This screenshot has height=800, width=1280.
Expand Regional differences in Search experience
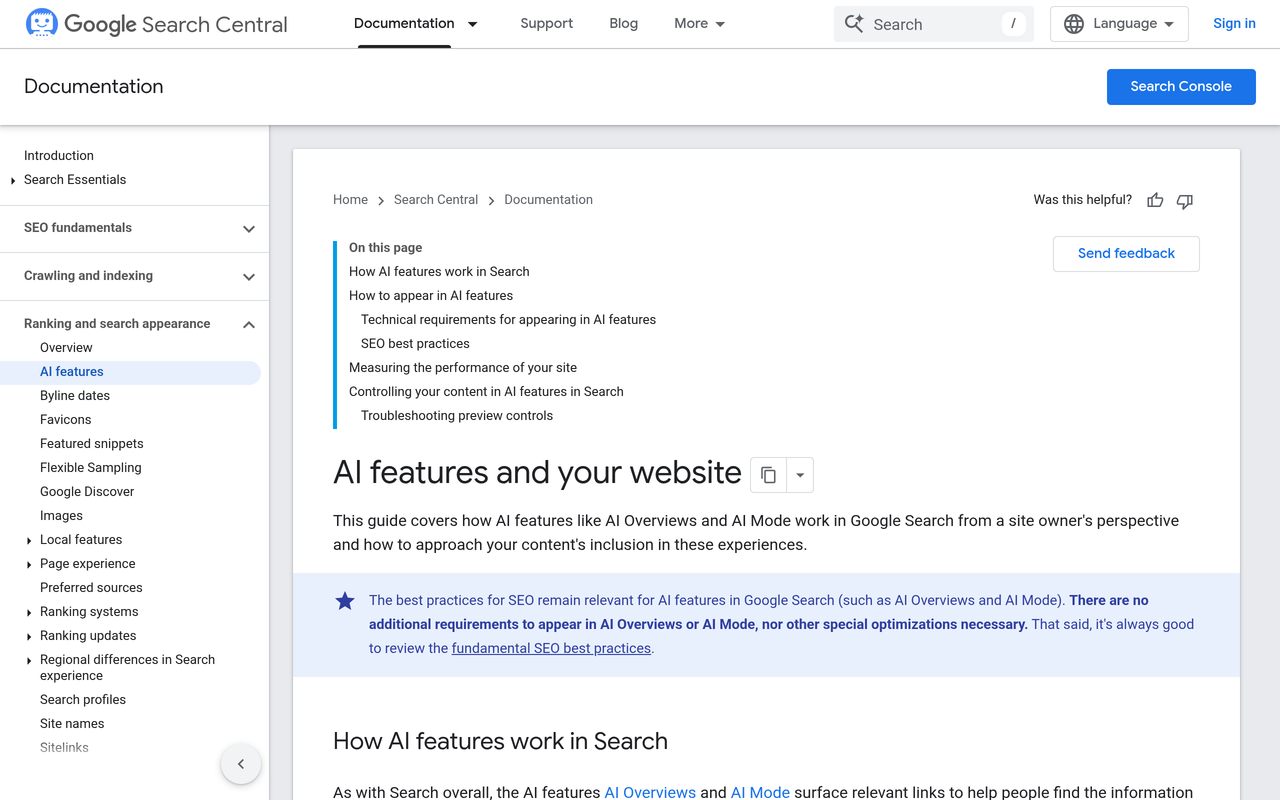click(x=29, y=660)
